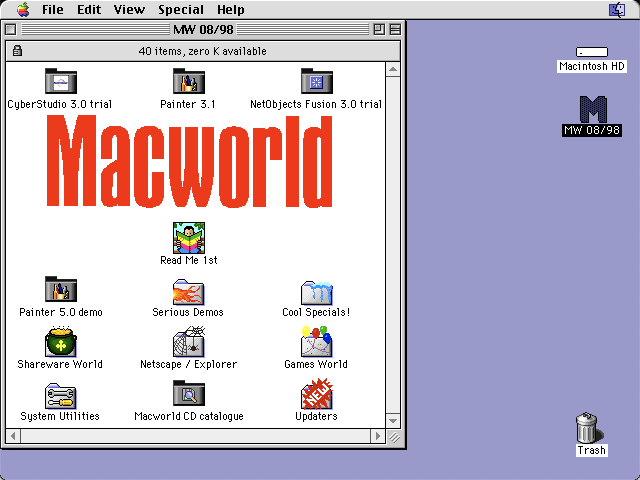Screen dimensions: 640x480
Task: Click the window collapse box
Action: pos(395,29)
